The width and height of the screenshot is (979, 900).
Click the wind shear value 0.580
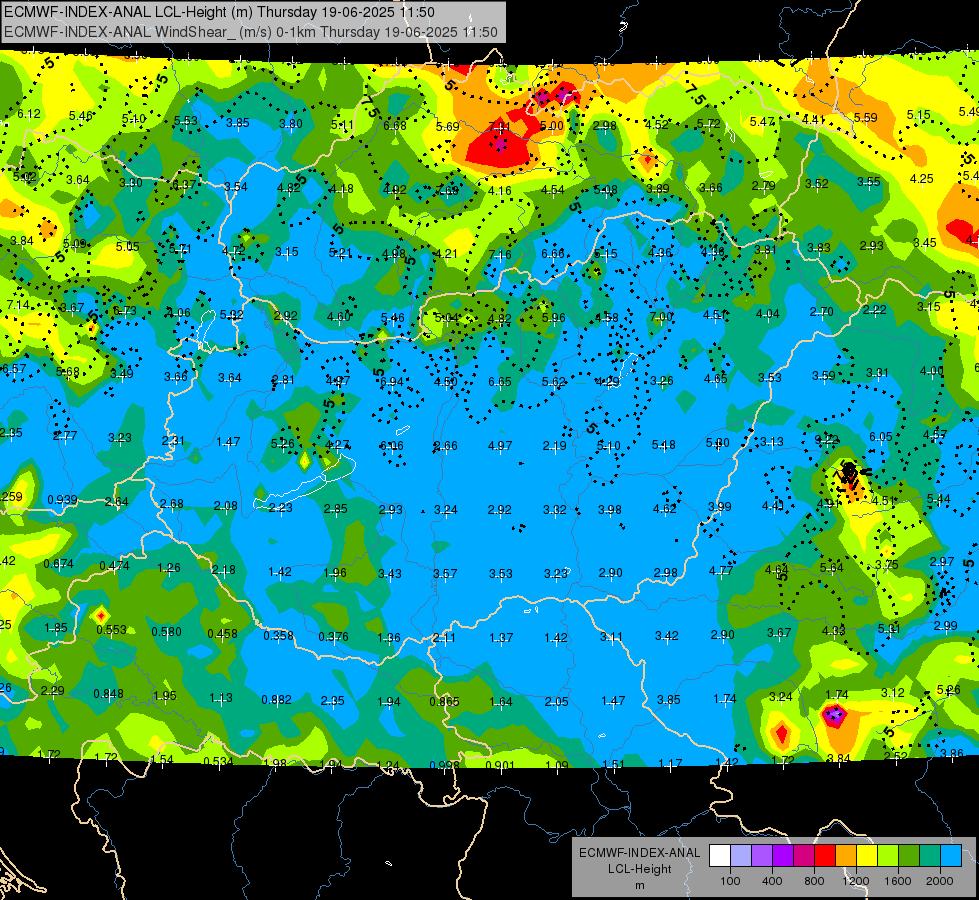coord(167,631)
